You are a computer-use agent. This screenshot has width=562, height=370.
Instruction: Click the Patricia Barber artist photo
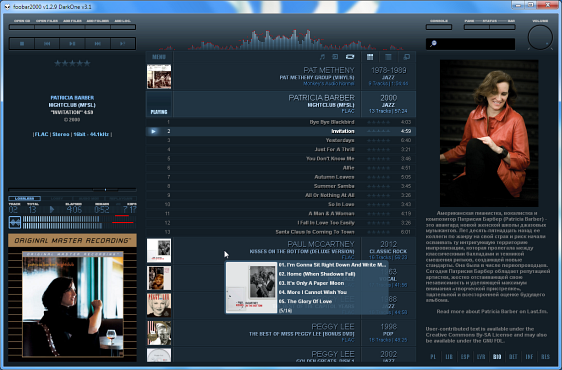[x=489, y=133]
